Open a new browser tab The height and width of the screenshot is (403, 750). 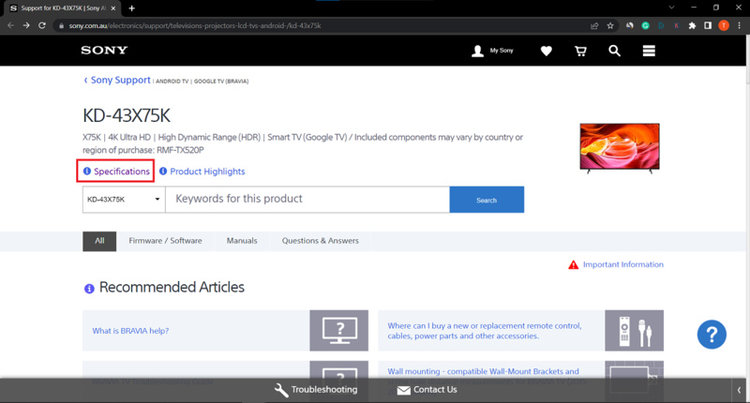coord(132,8)
